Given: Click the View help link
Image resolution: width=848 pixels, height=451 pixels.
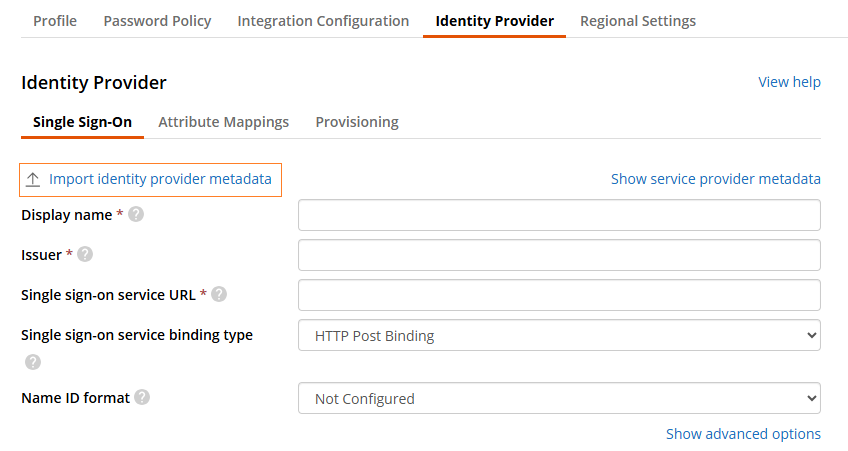Looking at the screenshot, I should pos(789,82).
